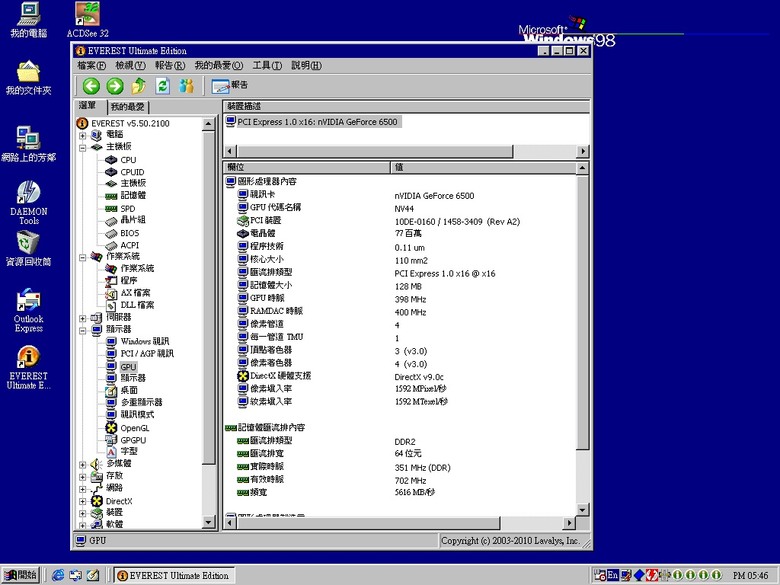This screenshot has width=780, height=585.
Task: Switch to the 選單 tab
Action: [x=89, y=106]
